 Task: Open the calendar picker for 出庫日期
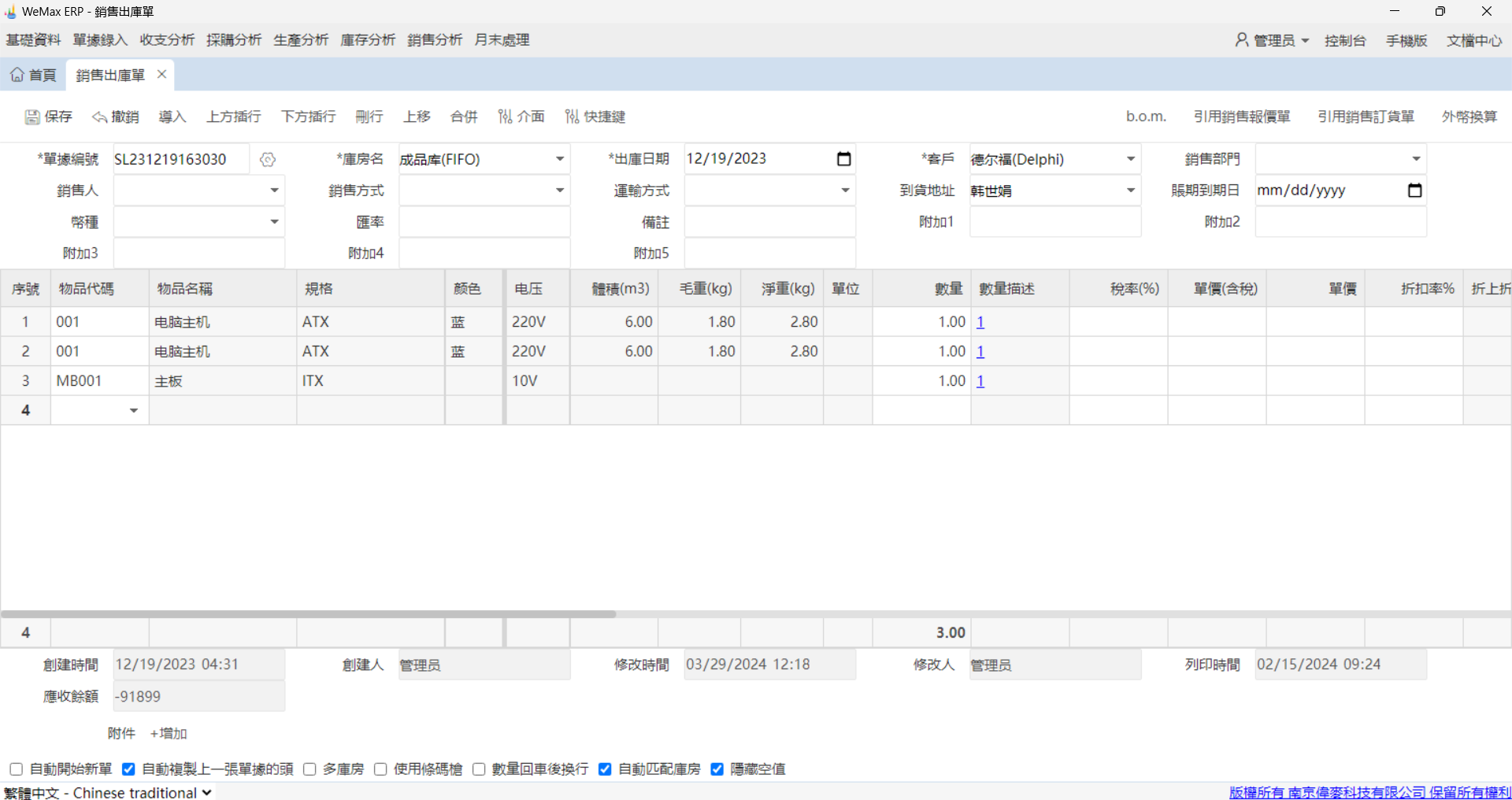[x=843, y=159]
